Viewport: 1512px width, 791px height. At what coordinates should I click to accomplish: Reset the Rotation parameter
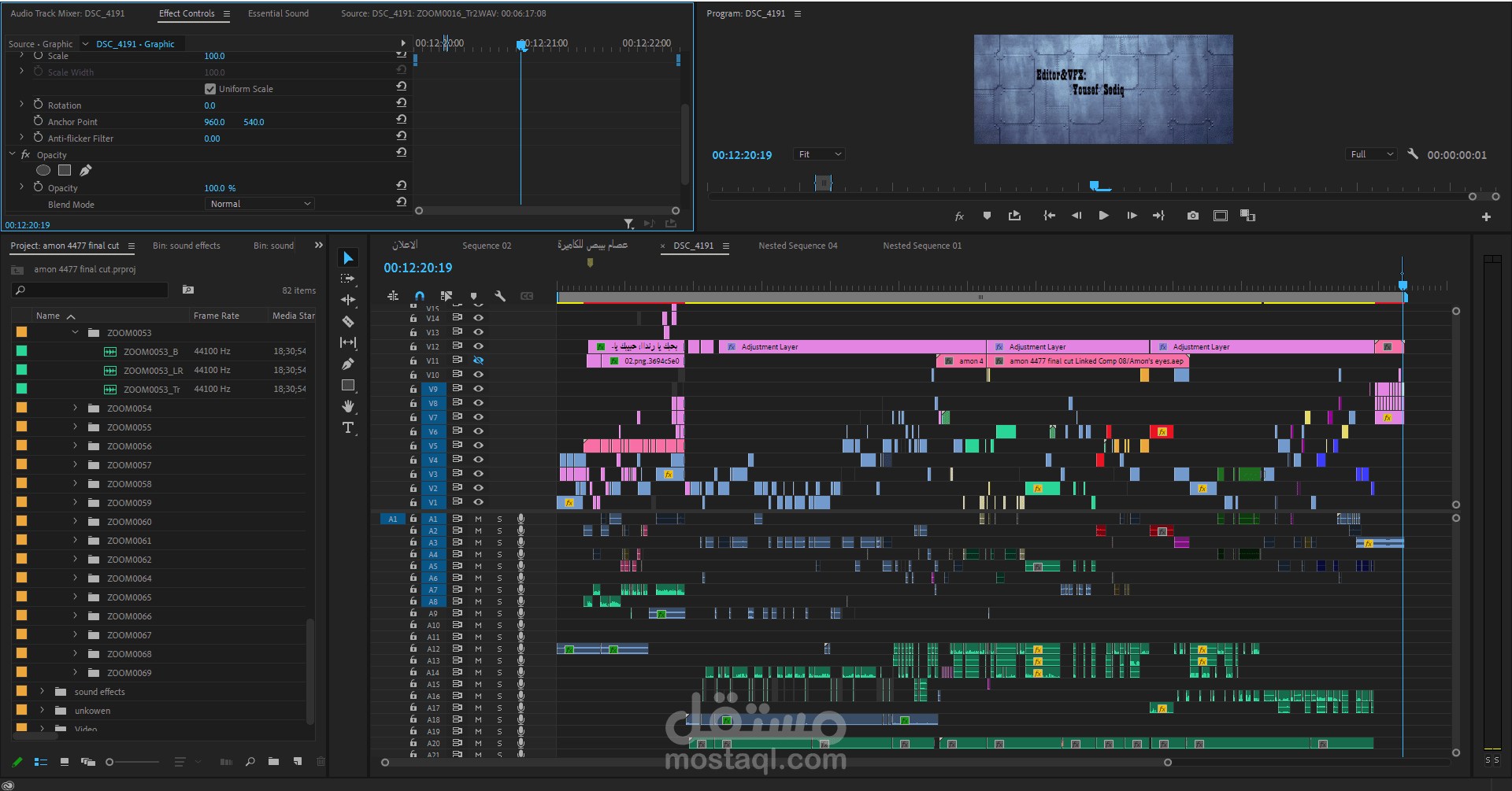tap(402, 103)
